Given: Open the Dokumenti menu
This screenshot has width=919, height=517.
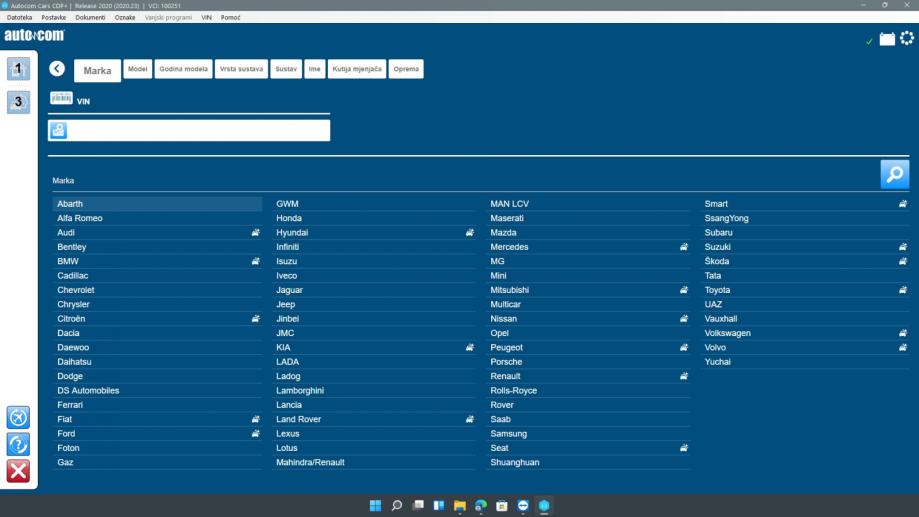Looking at the screenshot, I should pyautogui.click(x=90, y=18).
